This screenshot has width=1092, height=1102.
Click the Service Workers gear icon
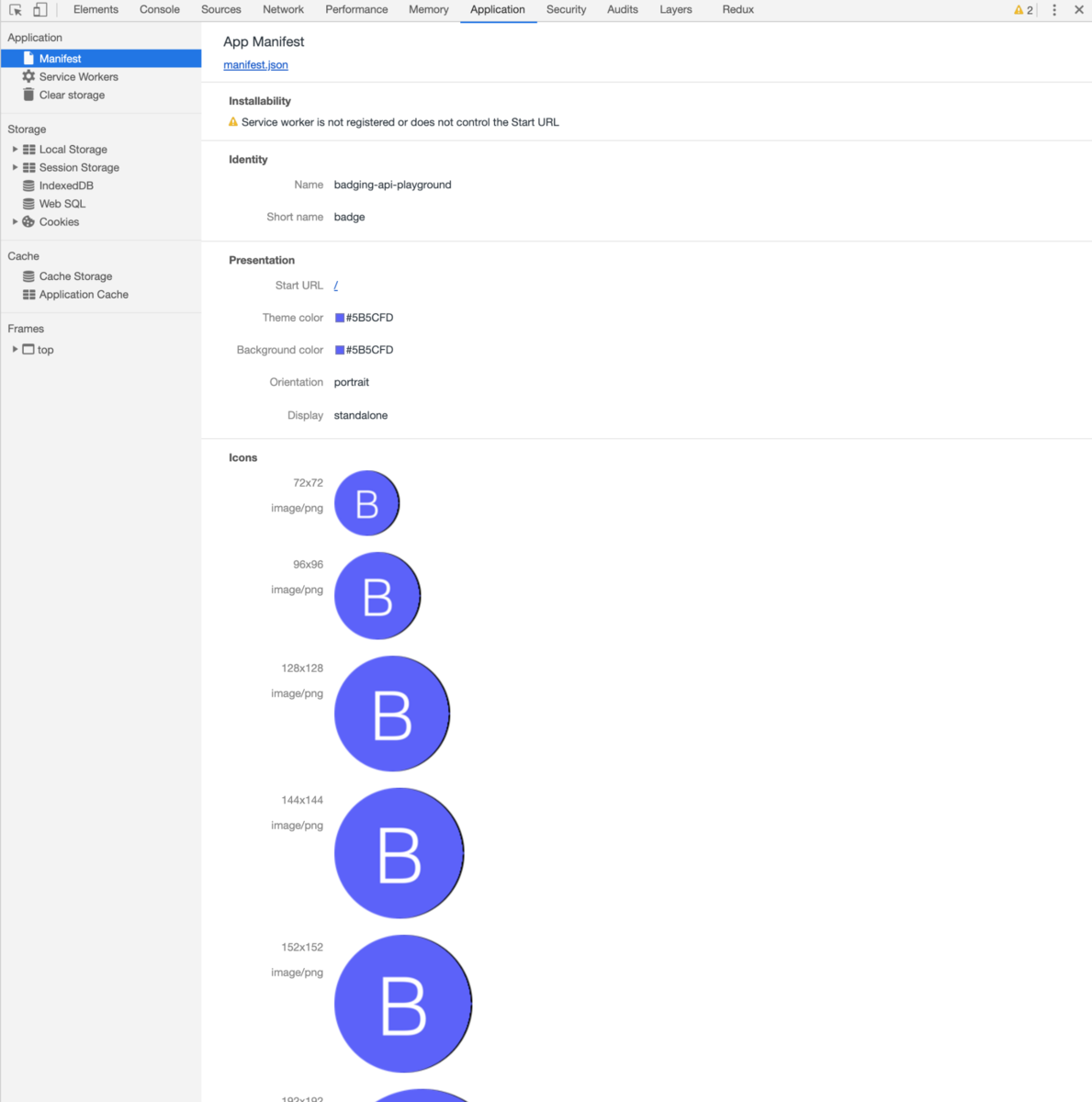[28, 77]
